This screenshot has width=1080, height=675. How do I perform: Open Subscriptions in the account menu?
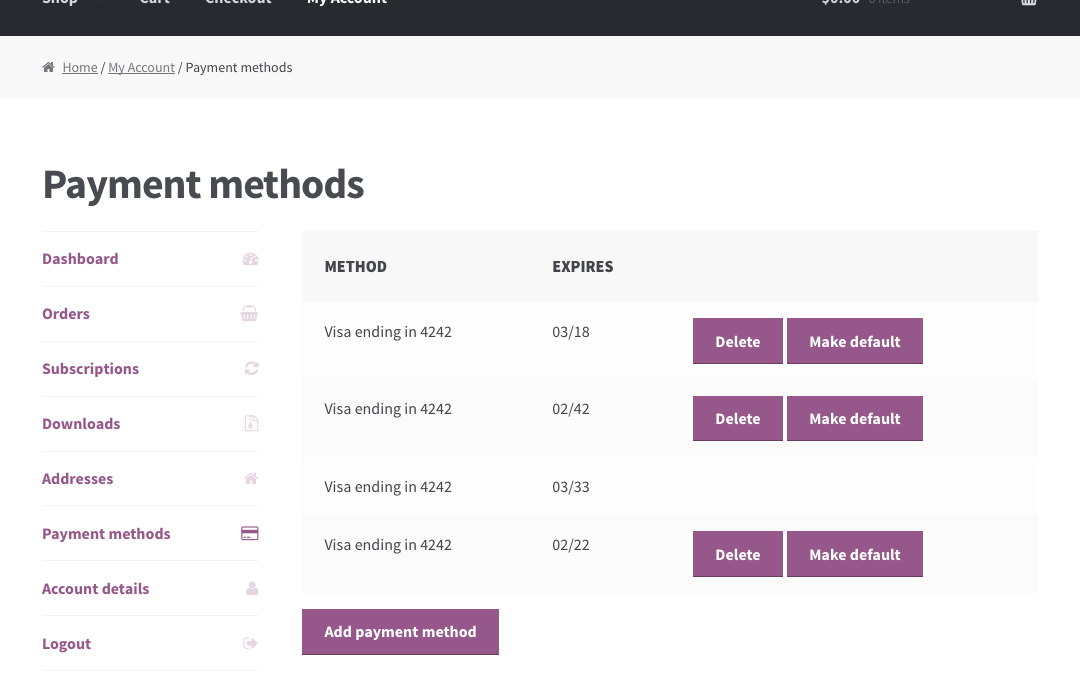tap(90, 369)
